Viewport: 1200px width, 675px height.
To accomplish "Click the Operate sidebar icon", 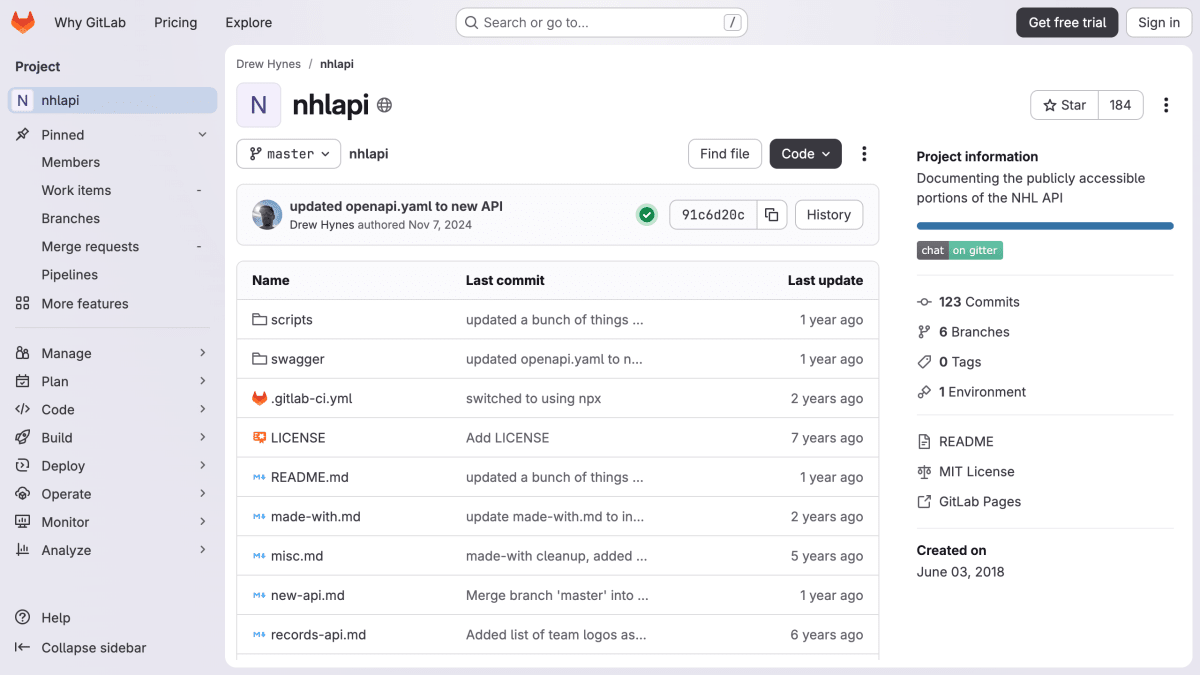I will coord(22,494).
